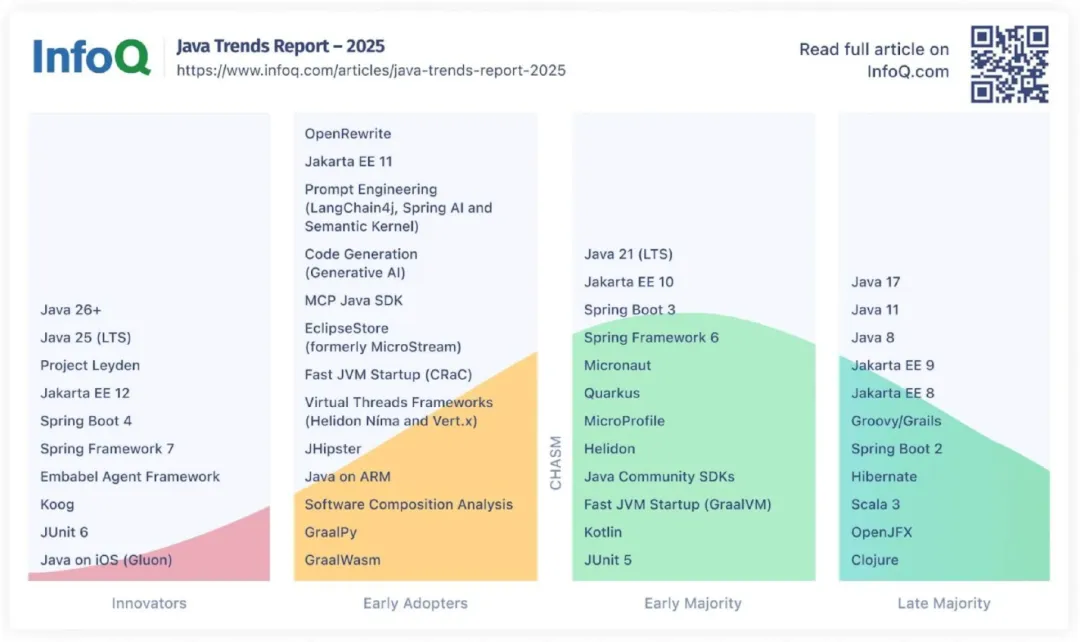Select the Late Majority category label
1080x642 pixels.
point(944,603)
